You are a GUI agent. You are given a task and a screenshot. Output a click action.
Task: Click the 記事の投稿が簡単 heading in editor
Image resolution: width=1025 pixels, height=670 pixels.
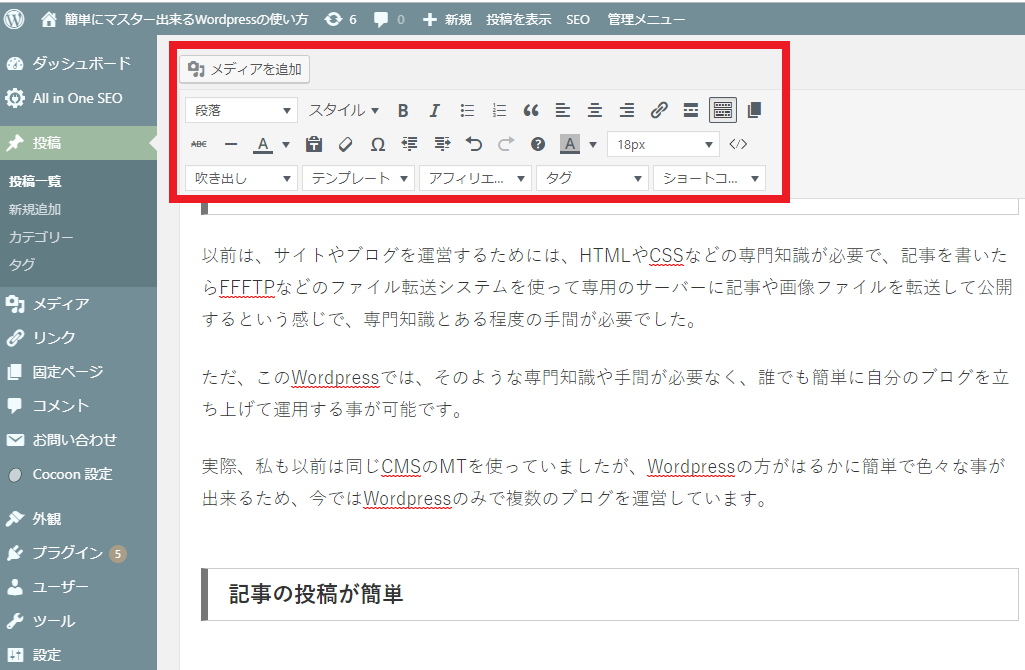316,594
